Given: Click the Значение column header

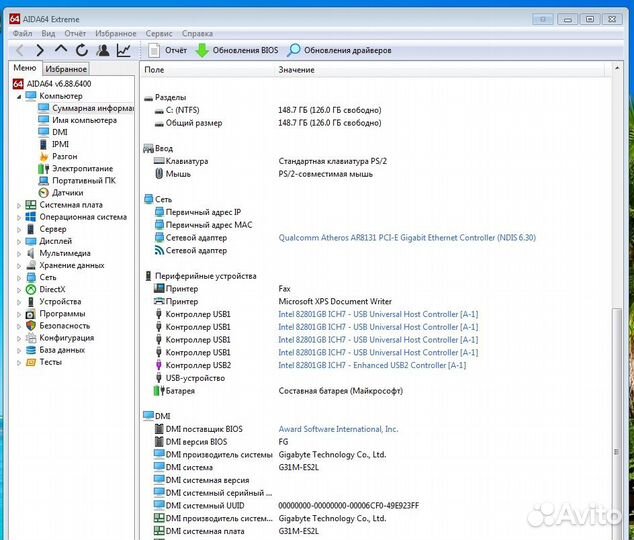Looking at the screenshot, I should [296, 70].
